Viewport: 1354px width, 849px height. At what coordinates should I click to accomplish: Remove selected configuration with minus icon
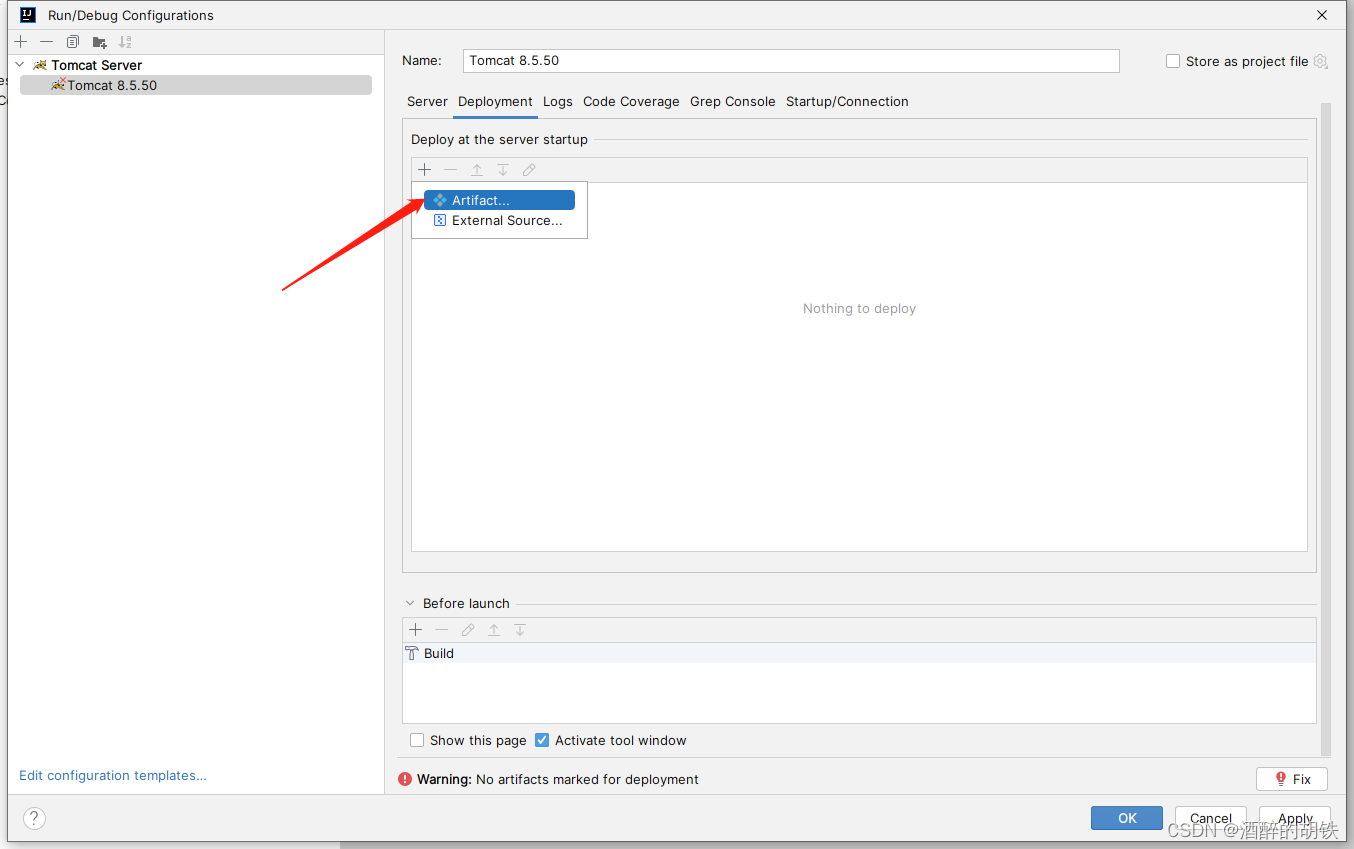coord(46,42)
